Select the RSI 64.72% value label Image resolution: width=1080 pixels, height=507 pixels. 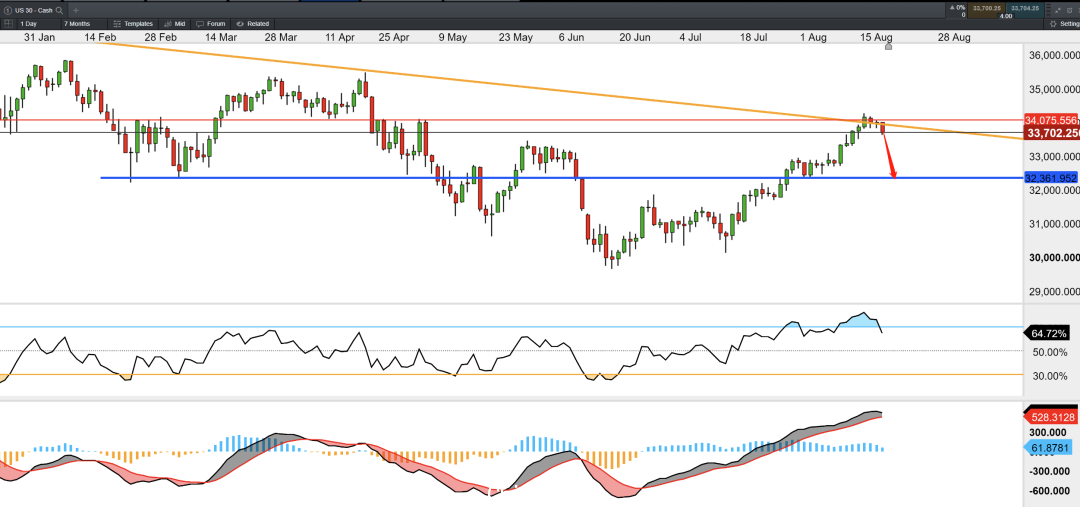(x=1049, y=333)
